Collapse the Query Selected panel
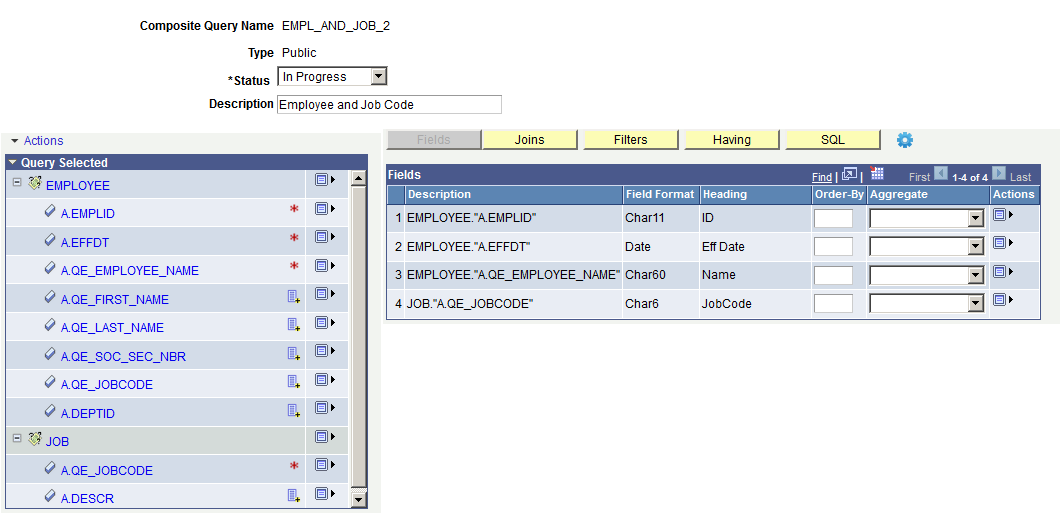 tap(12, 163)
